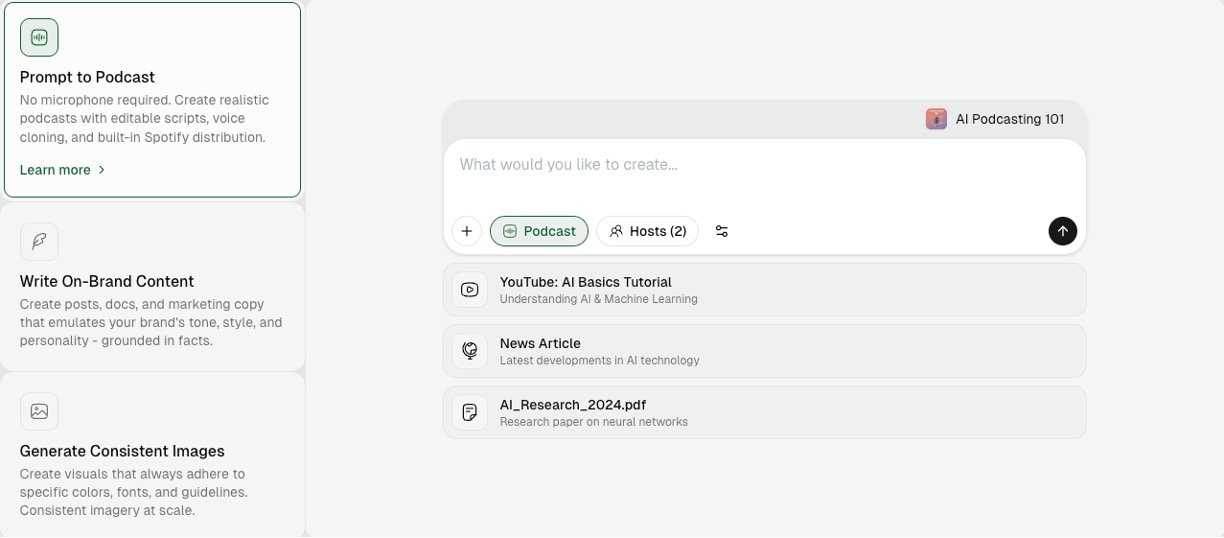Click the black arrow submit button
The height and width of the screenshot is (538, 1224).
(x=1062, y=231)
